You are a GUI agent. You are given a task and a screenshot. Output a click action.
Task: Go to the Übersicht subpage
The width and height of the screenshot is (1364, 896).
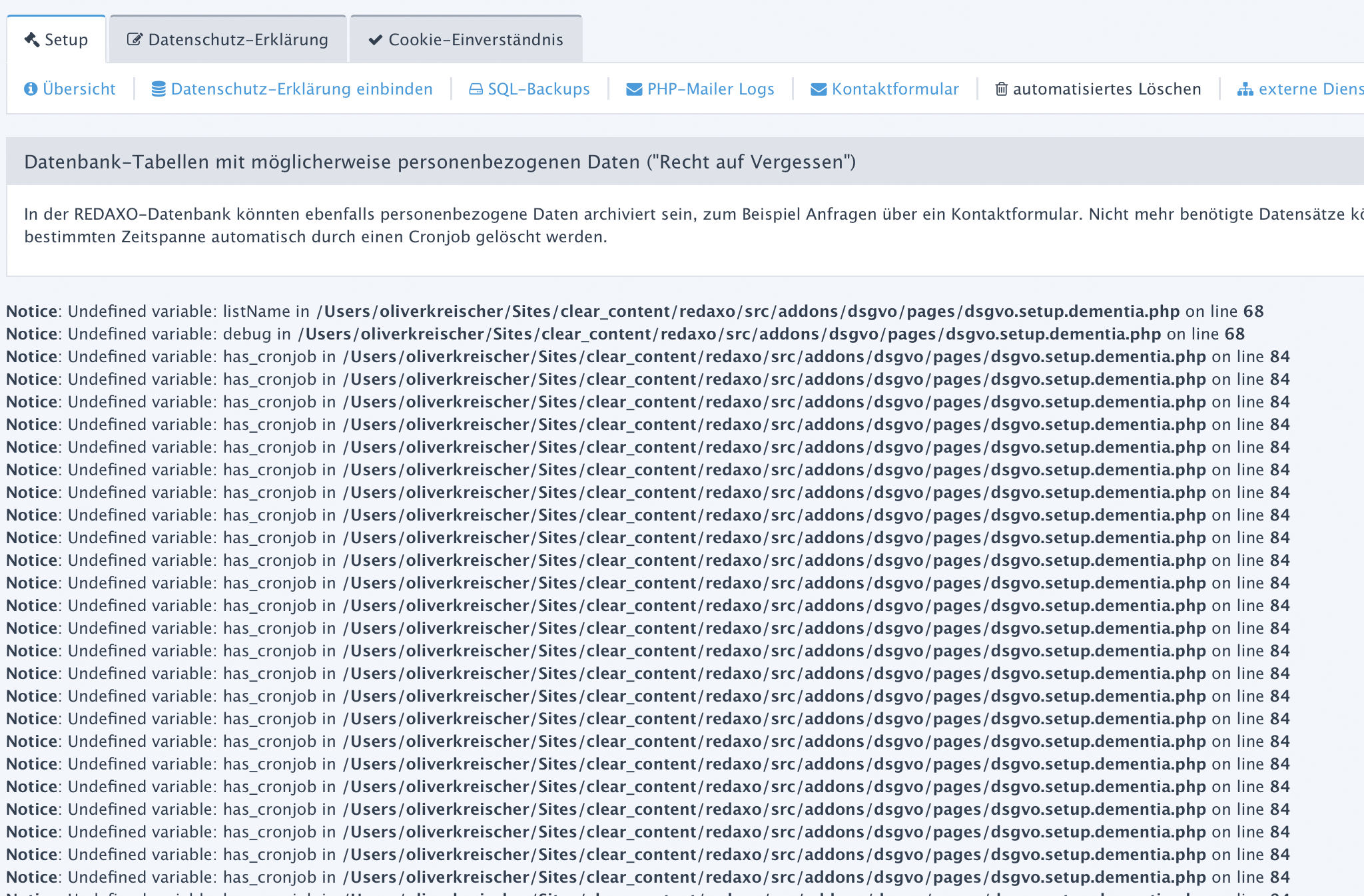79,89
